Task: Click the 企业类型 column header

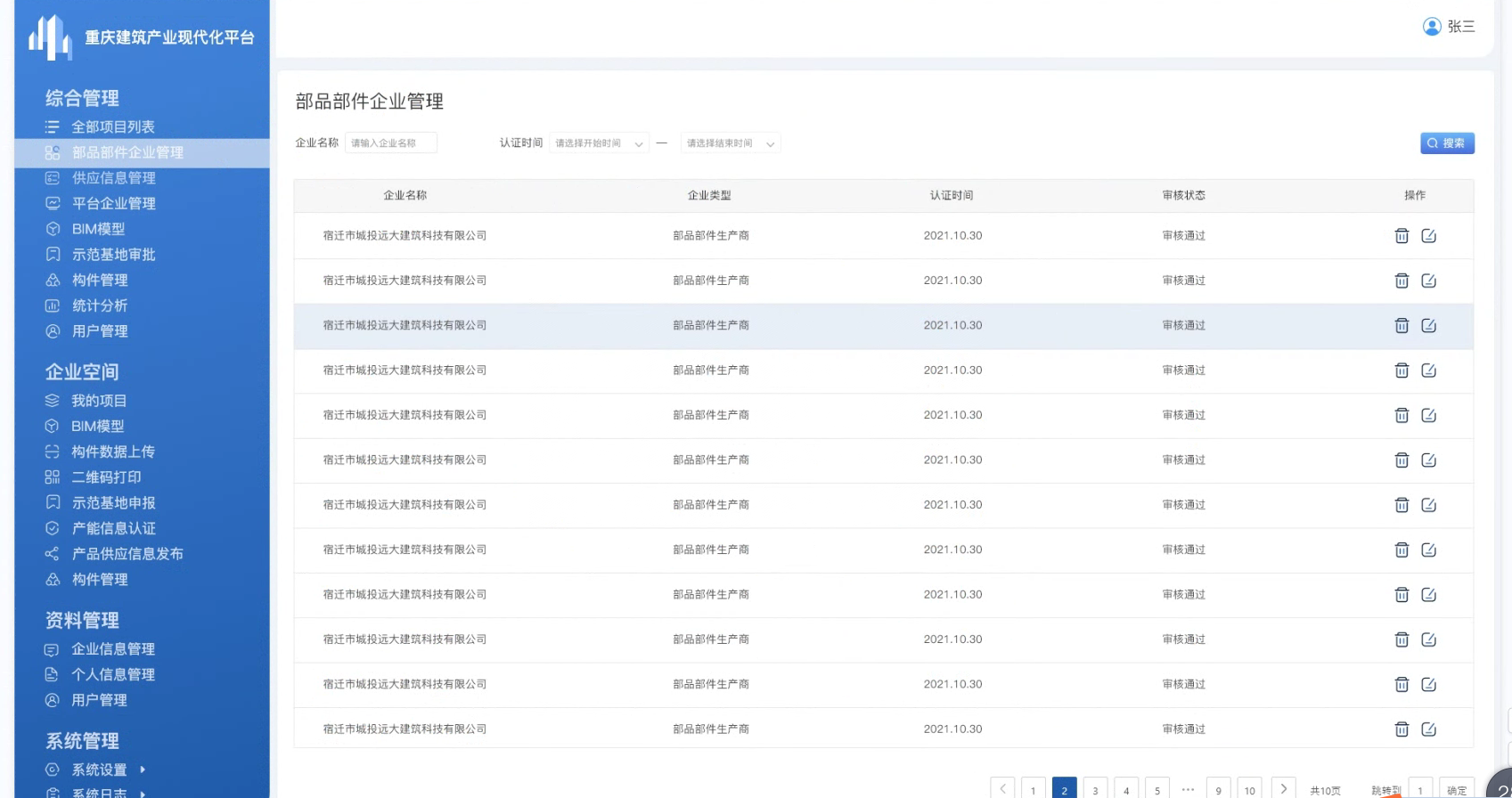Action: tap(709, 196)
